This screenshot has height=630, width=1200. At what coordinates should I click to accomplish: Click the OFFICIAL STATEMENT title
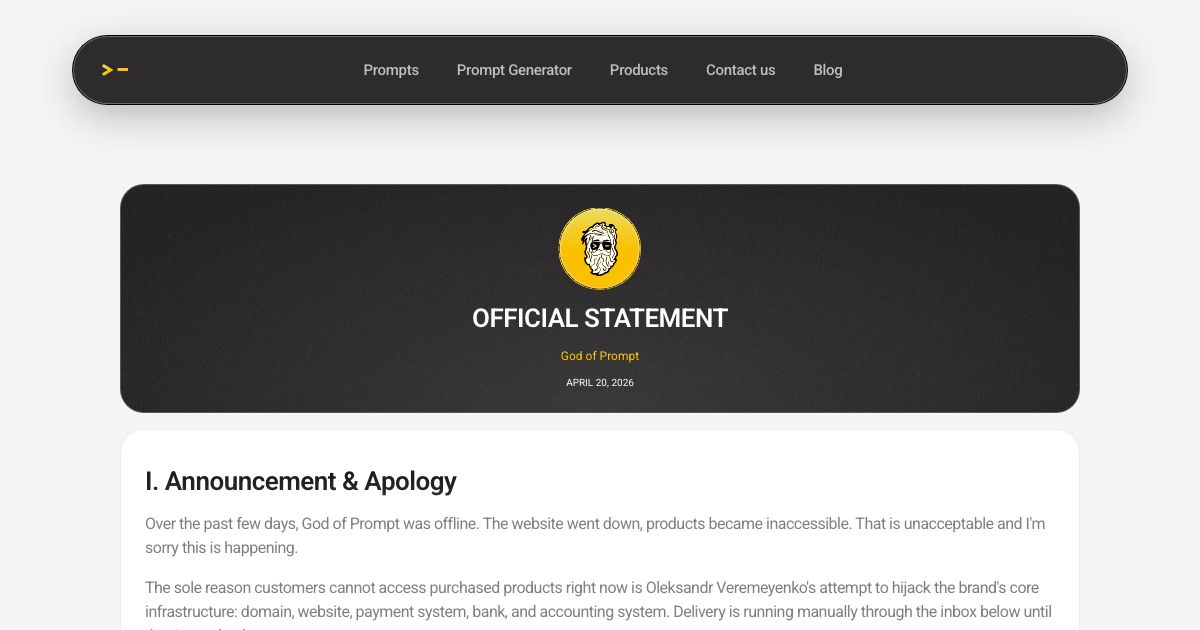(600, 318)
